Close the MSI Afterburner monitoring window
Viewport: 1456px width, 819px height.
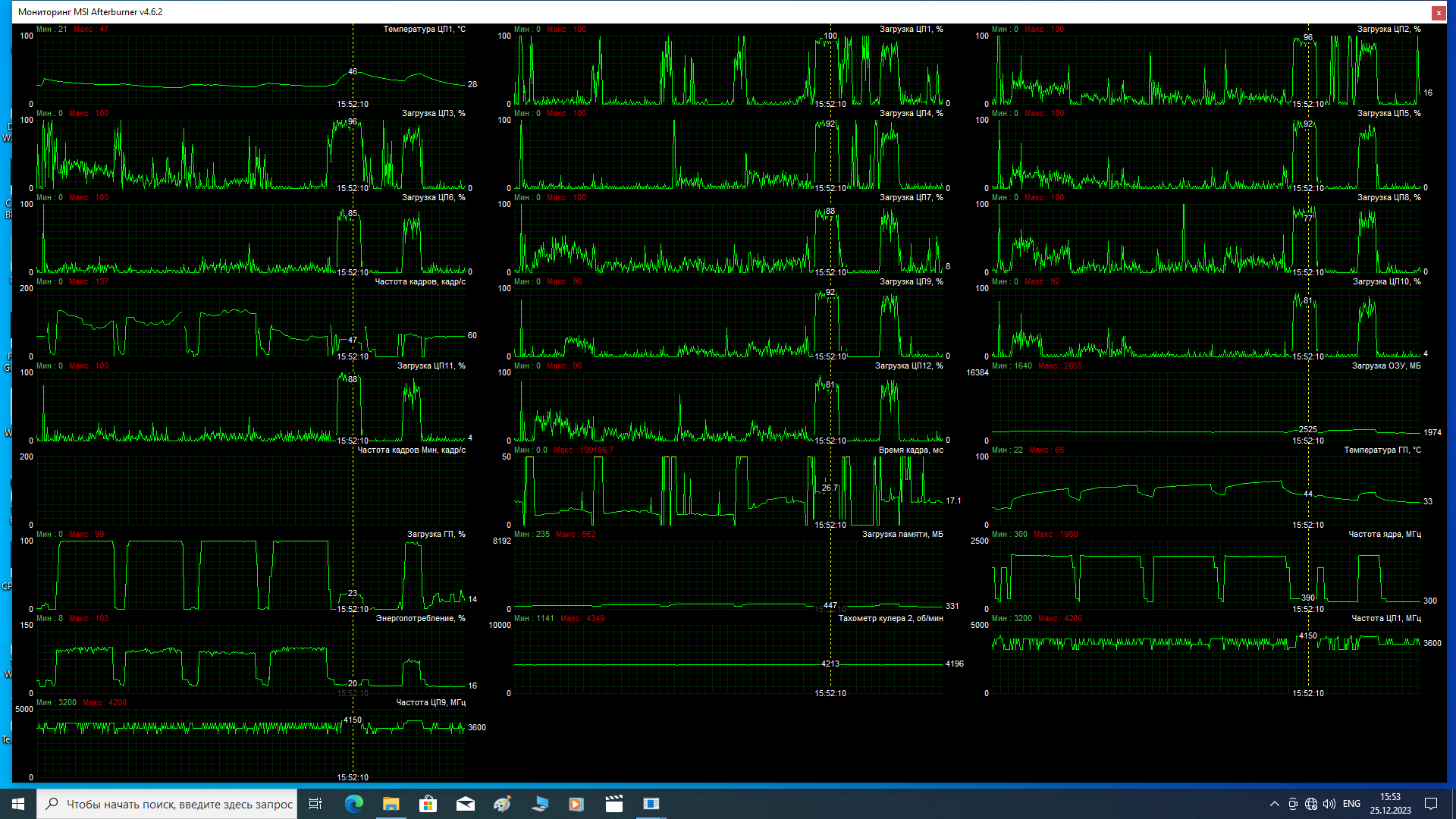[x=1438, y=12]
